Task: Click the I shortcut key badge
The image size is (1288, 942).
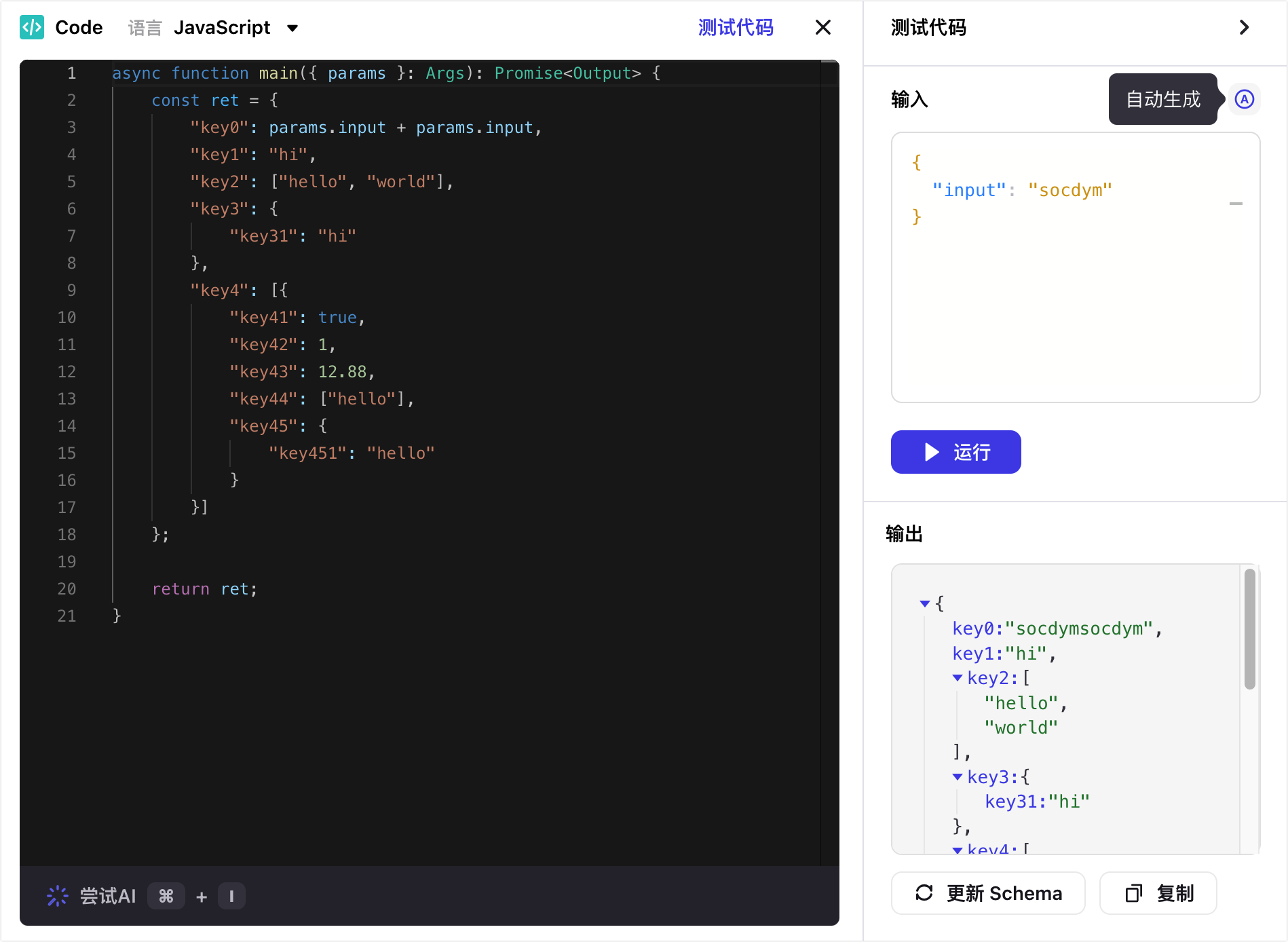Action: pyautogui.click(x=231, y=896)
